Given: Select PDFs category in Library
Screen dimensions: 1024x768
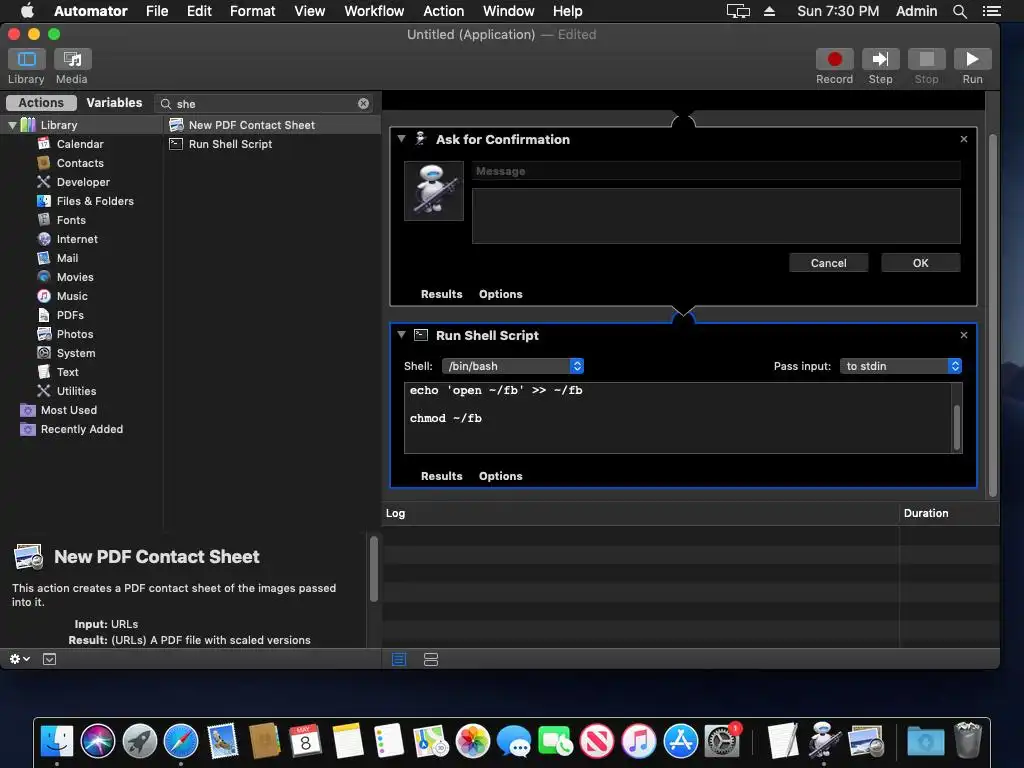Looking at the screenshot, I should click(x=70, y=315).
